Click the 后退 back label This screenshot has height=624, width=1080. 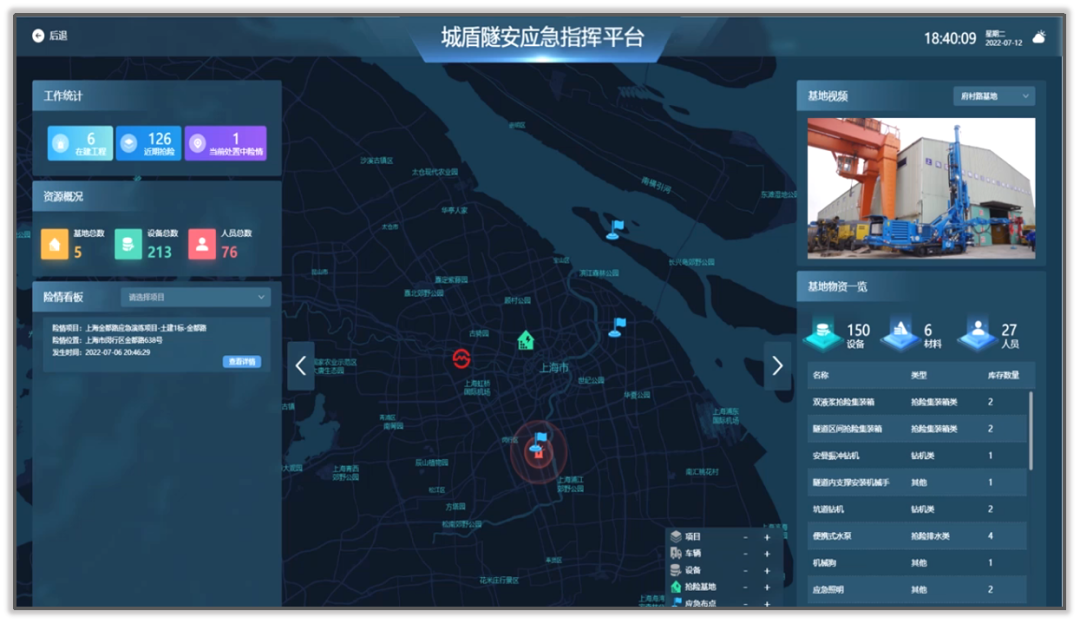click(x=58, y=36)
